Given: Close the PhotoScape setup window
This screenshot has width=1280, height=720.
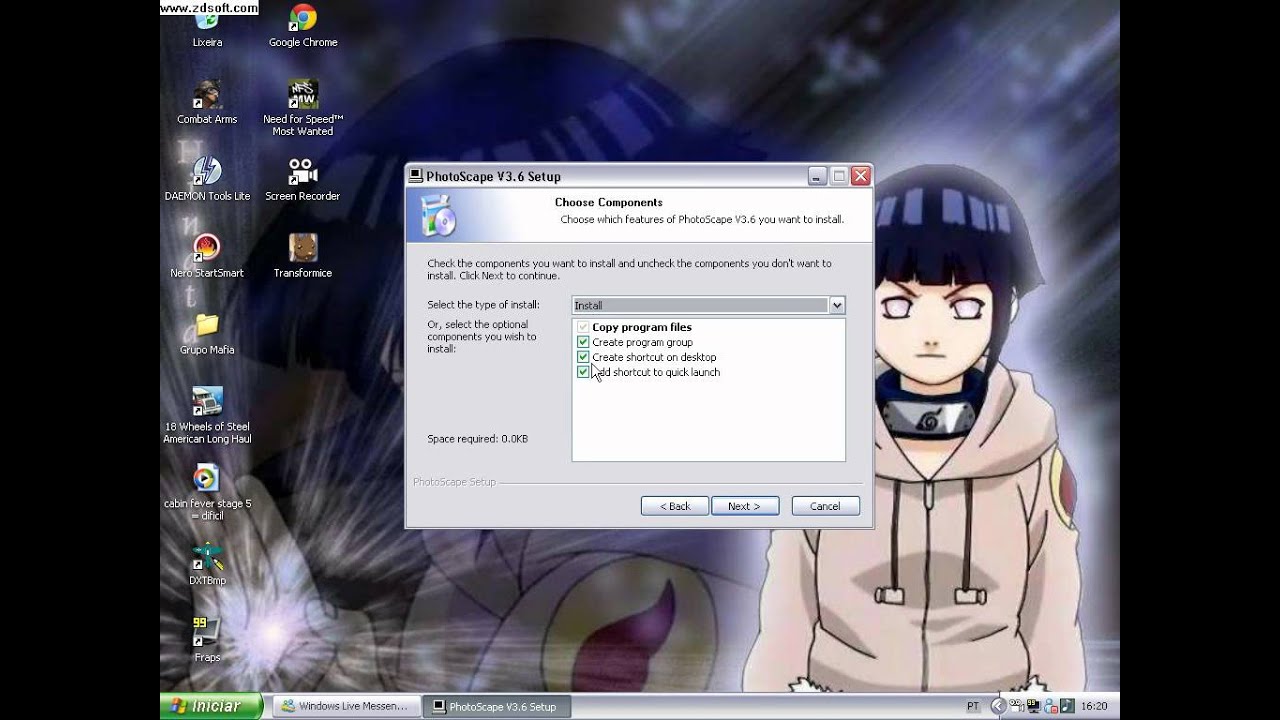Looking at the screenshot, I should point(861,176).
